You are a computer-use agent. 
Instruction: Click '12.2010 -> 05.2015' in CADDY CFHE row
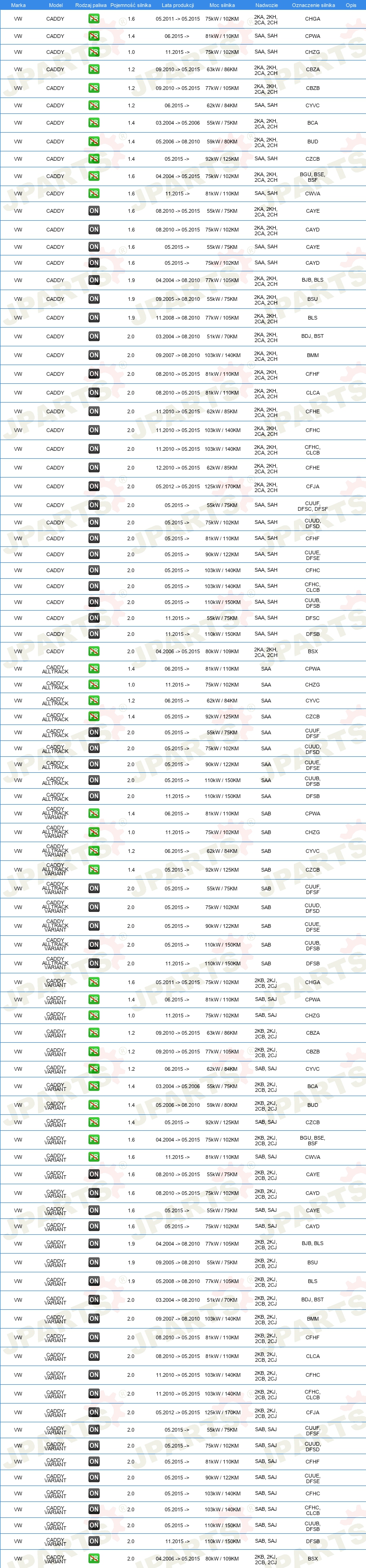coord(177,468)
